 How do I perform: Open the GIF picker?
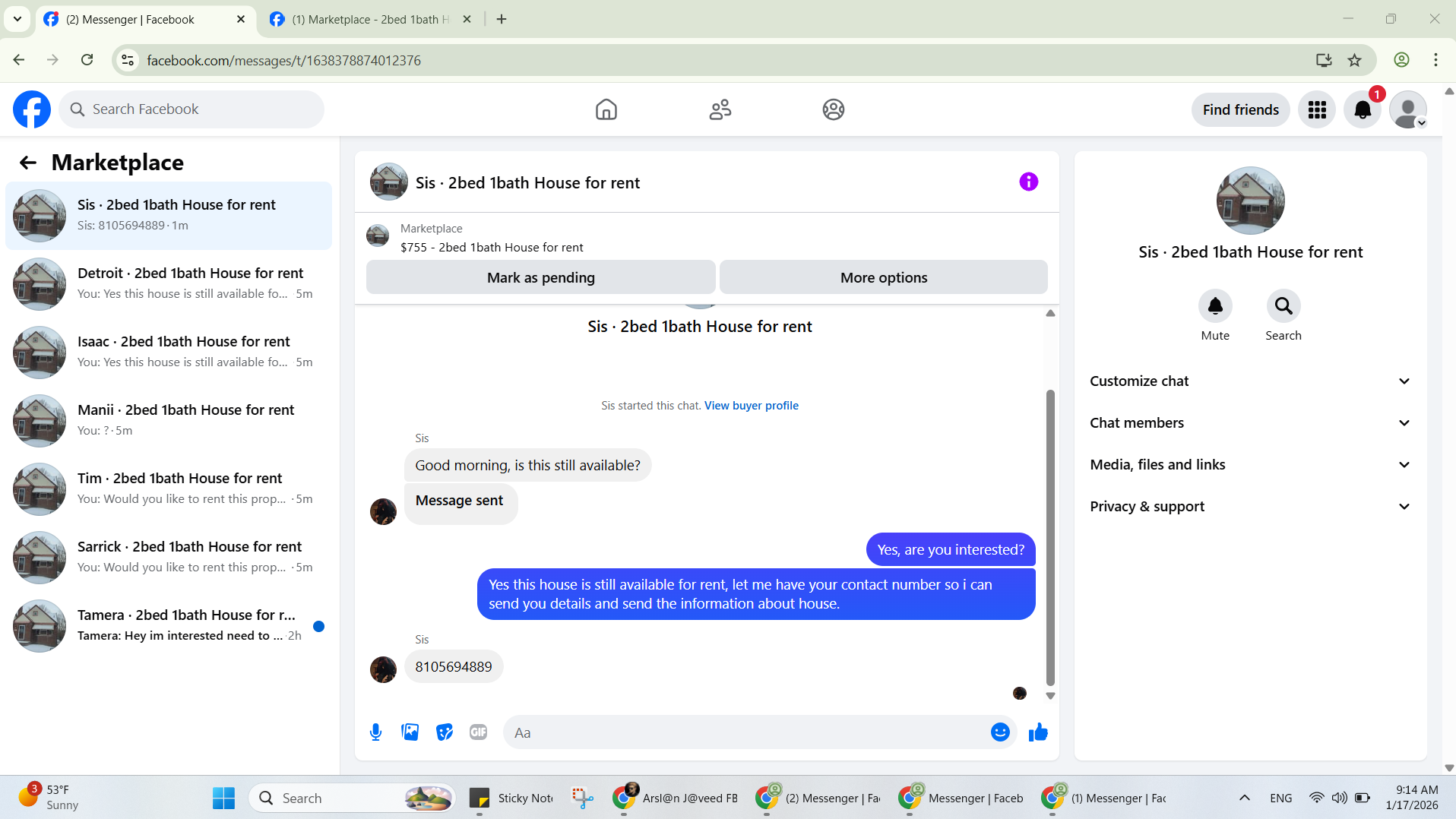tap(478, 732)
